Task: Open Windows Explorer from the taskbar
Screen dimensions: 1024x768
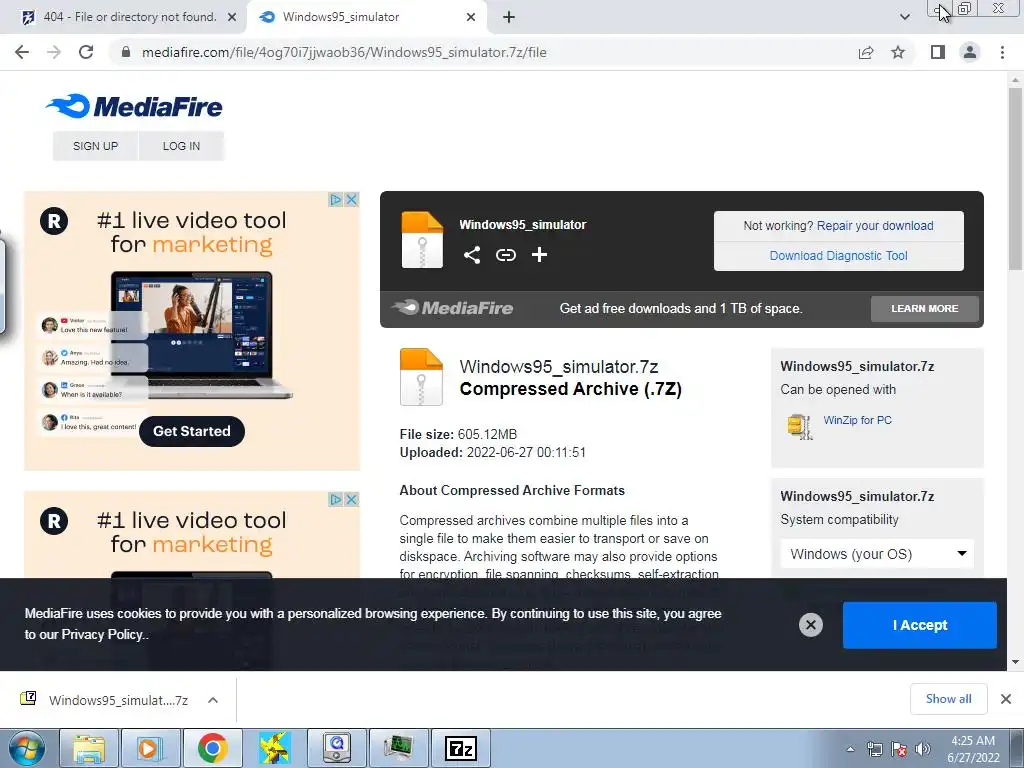Action: coord(88,748)
